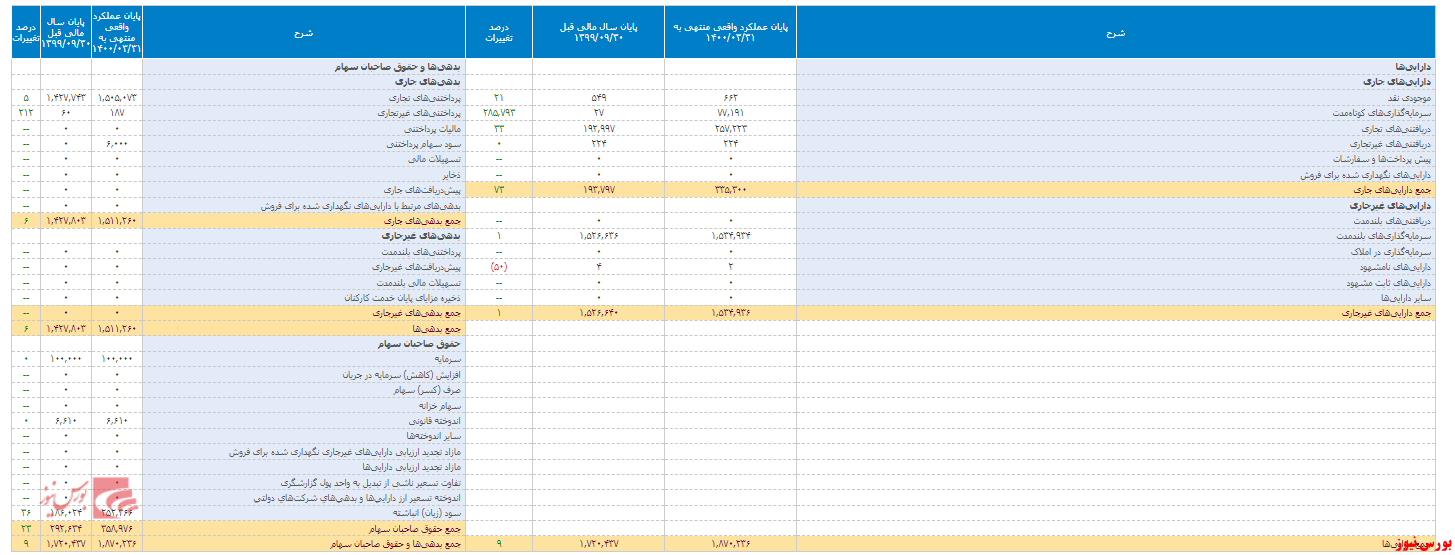1455x555 pixels.
Task: Click the red (۵۰) percent change value
Action: [500, 267]
